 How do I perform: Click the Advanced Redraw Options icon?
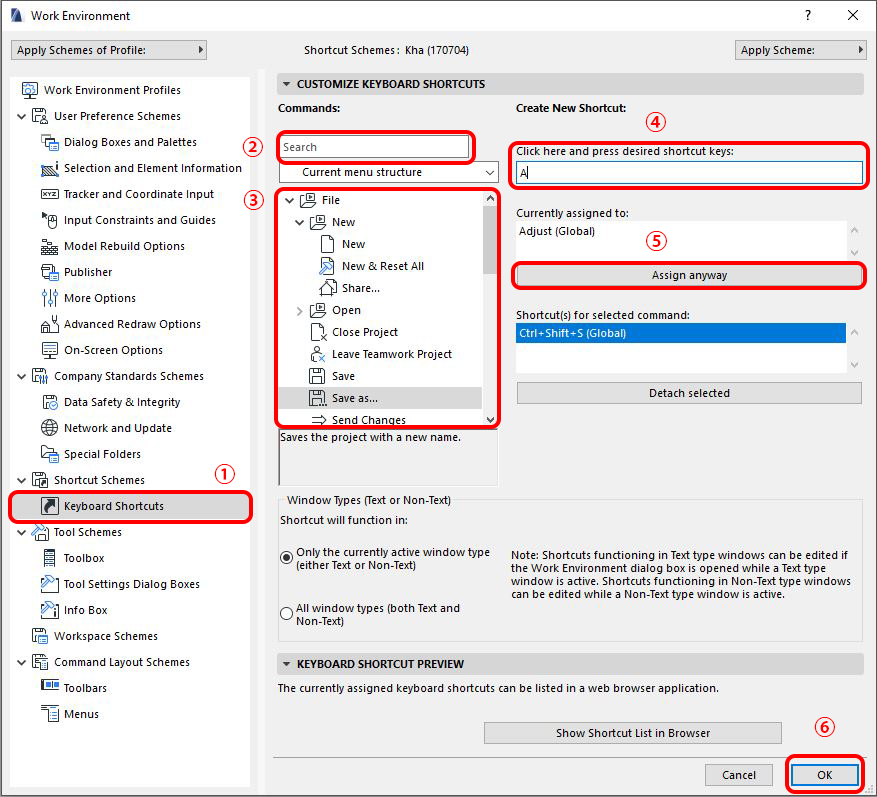click(x=50, y=324)
